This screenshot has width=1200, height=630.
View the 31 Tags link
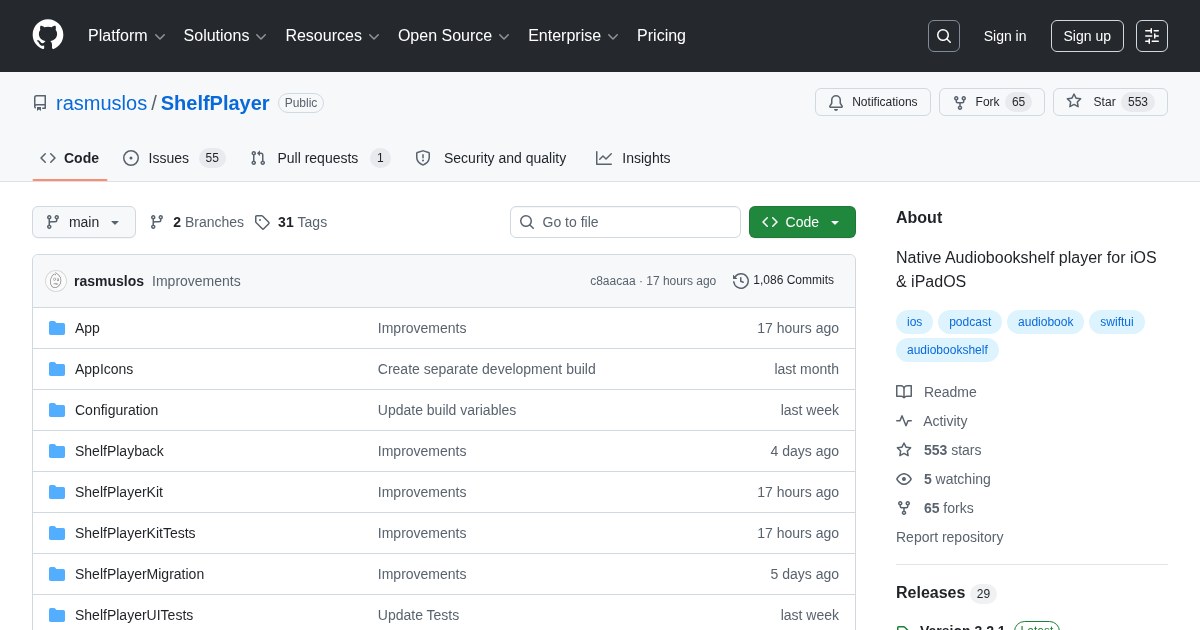click(291, 222)
